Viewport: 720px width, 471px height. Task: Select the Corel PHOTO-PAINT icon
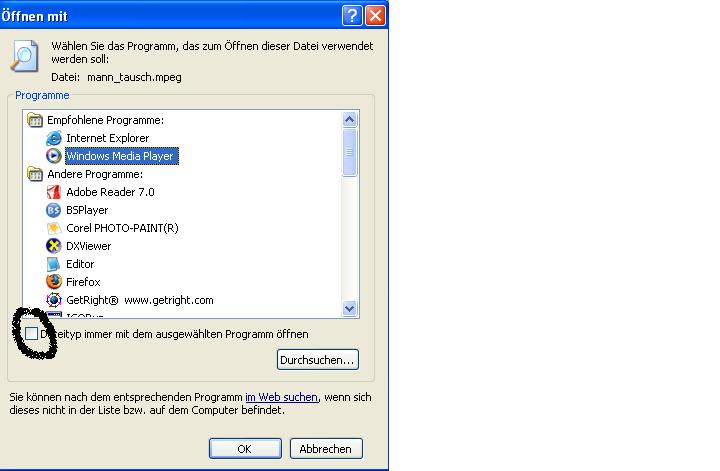pyautogui.click(x=54, y=228)
